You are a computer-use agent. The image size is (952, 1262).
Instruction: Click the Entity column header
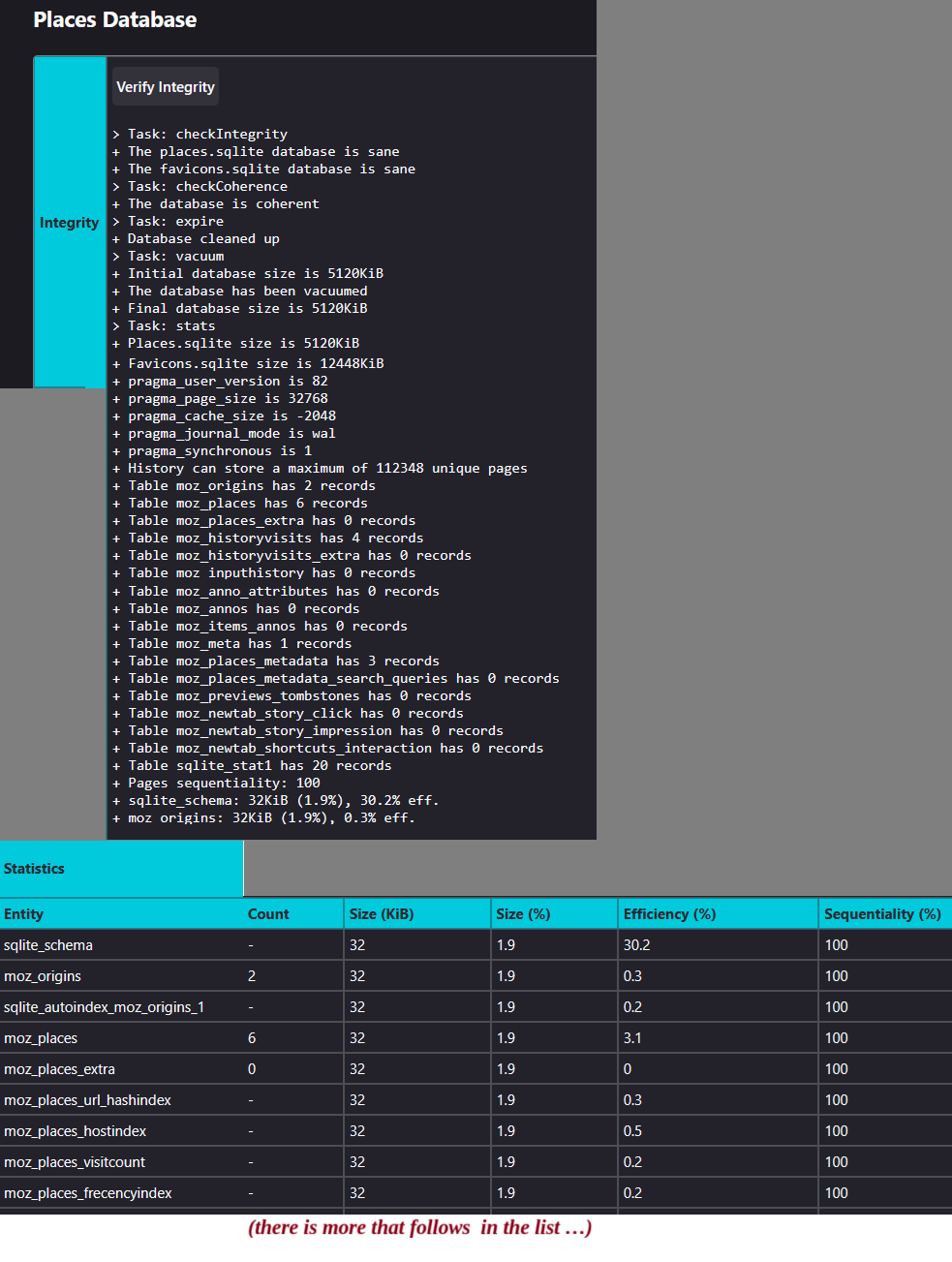(24, 914)
